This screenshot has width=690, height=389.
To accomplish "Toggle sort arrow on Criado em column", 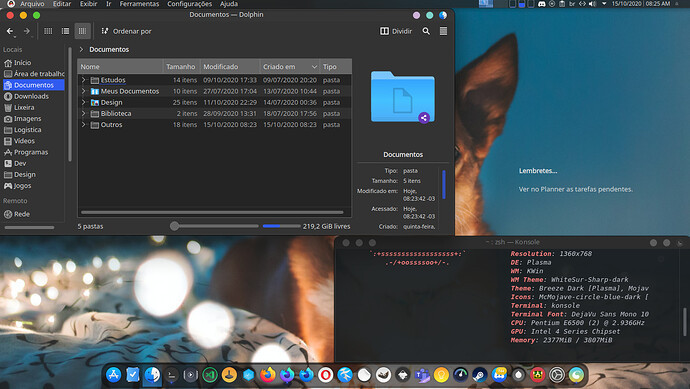I will [x=314, y=67].
